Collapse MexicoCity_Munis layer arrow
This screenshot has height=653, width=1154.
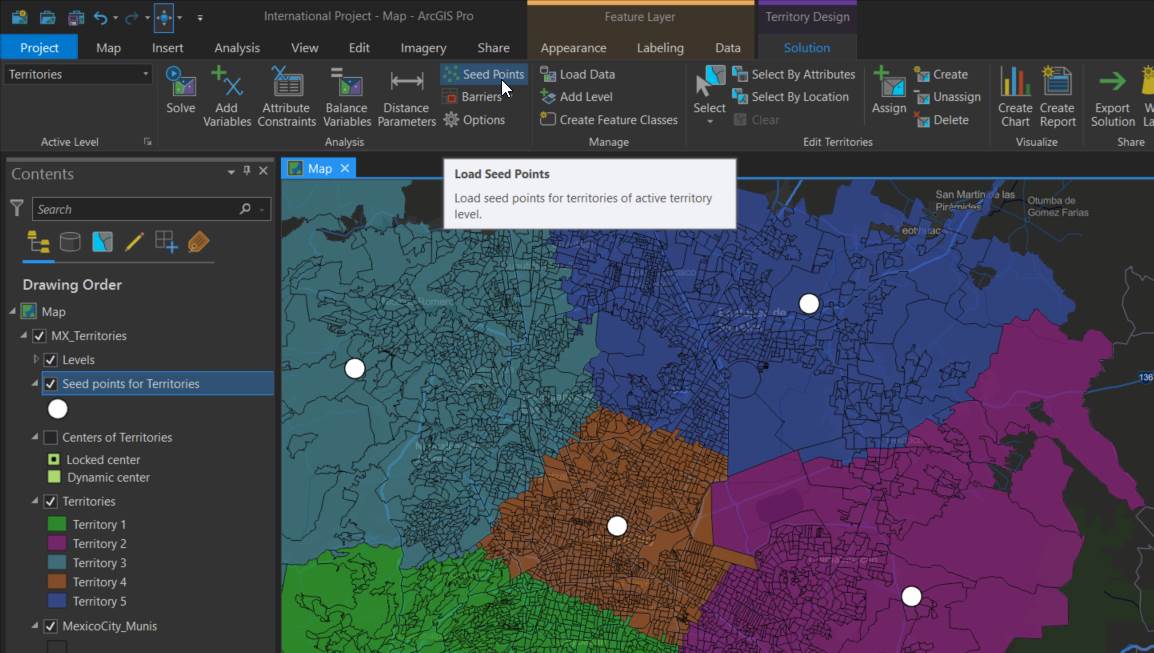tap(35, 626)
